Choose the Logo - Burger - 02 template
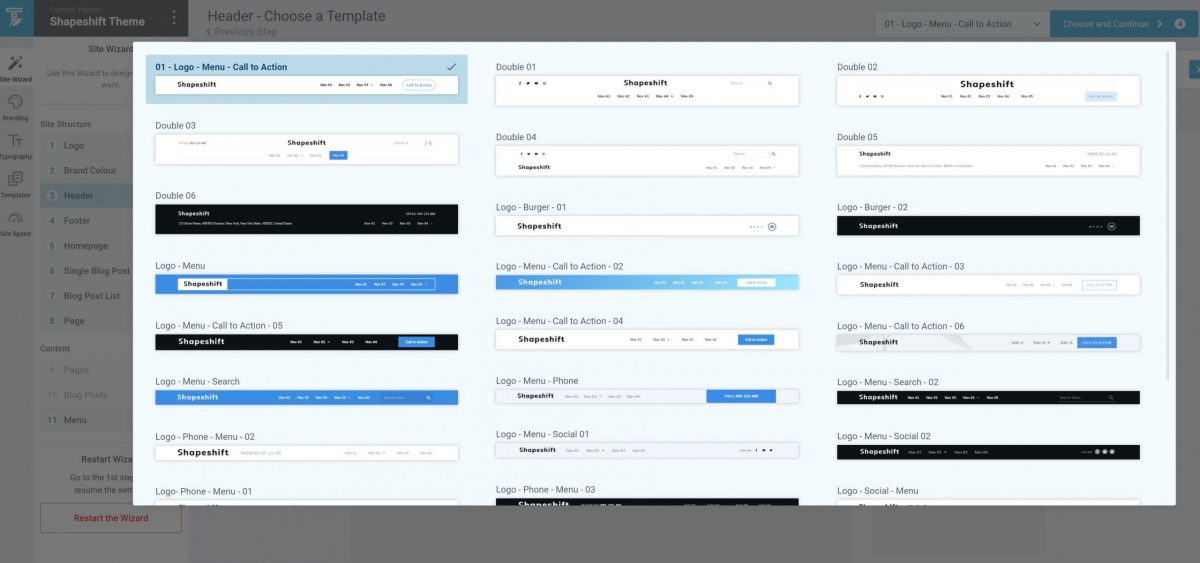This screenshot has height=563, width=1200. click(x=988, y=226)
